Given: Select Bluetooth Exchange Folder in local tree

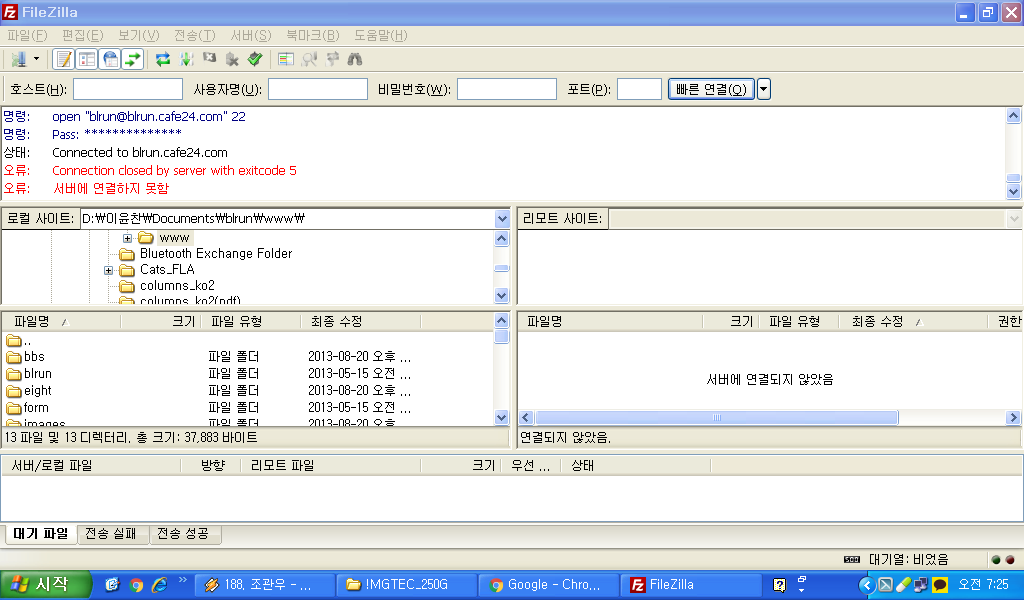Looking at the screenshot, I should (216, 254).
